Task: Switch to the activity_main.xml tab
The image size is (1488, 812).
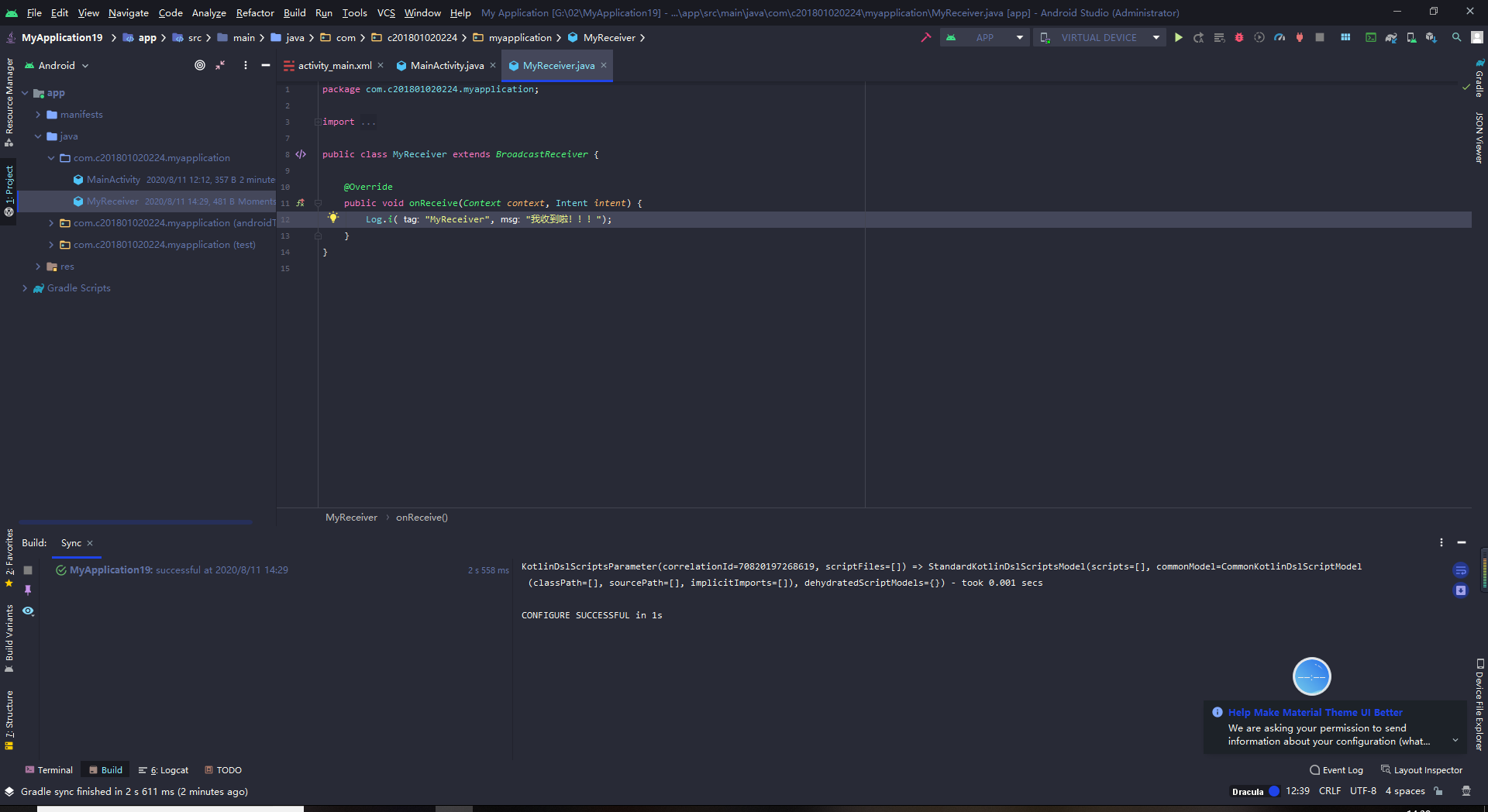Action: (334, 66)
